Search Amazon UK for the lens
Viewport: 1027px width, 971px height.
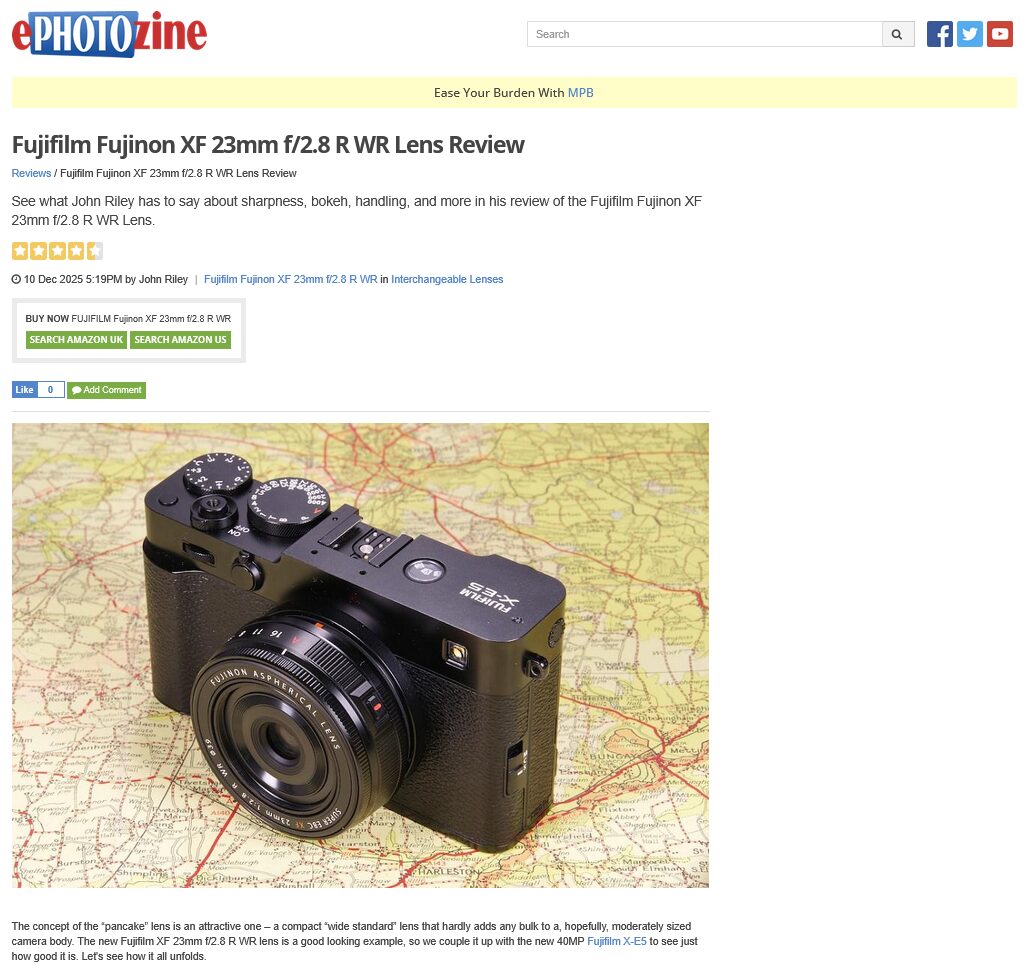[76, 340]
